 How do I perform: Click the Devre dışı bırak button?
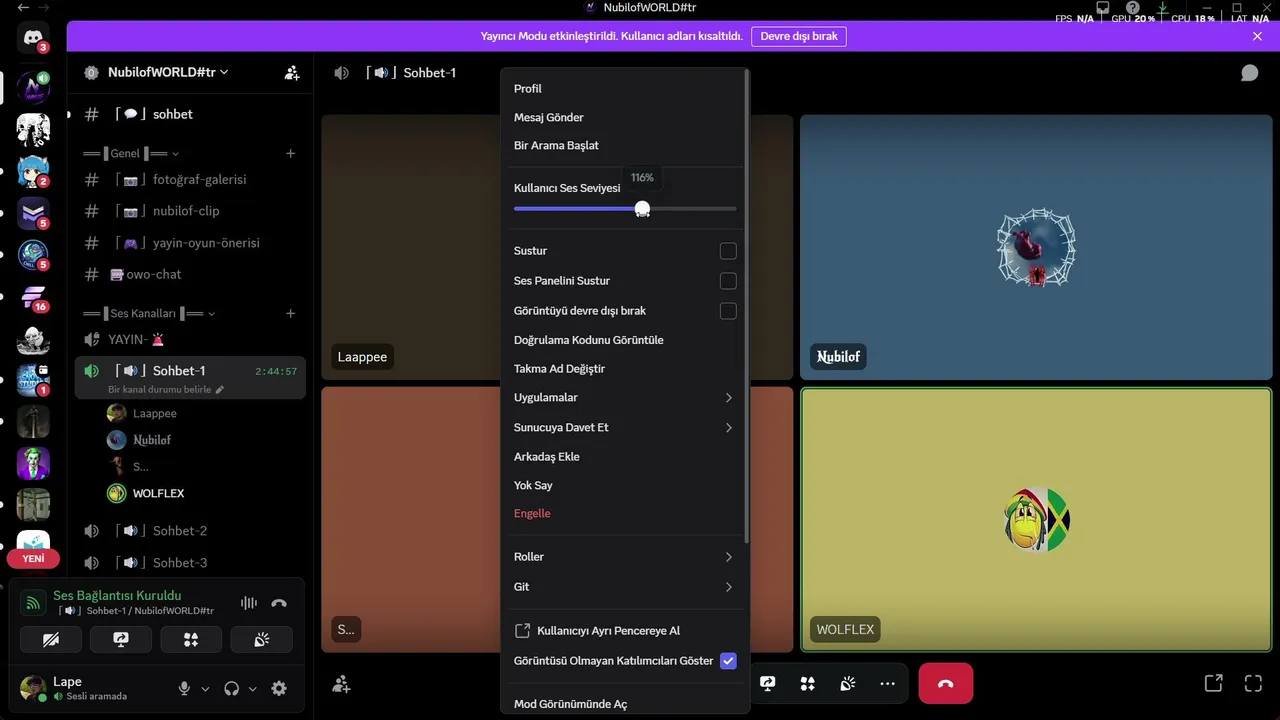click(799, 36)
